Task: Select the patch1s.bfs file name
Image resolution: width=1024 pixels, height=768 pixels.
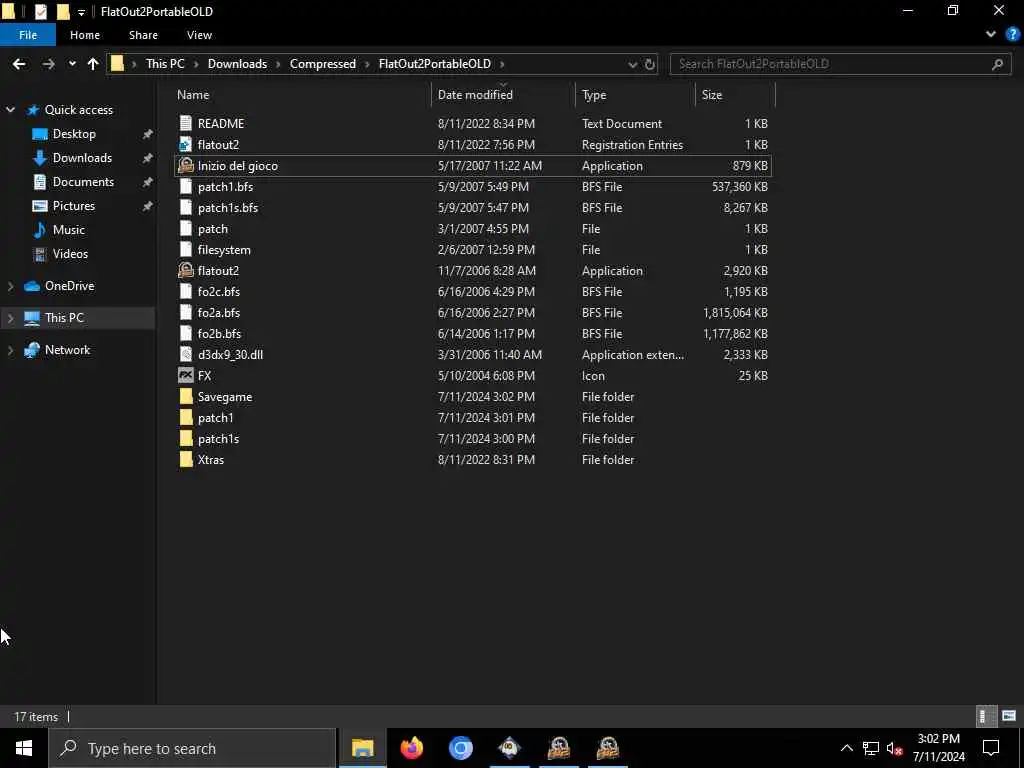Action: 228,208
